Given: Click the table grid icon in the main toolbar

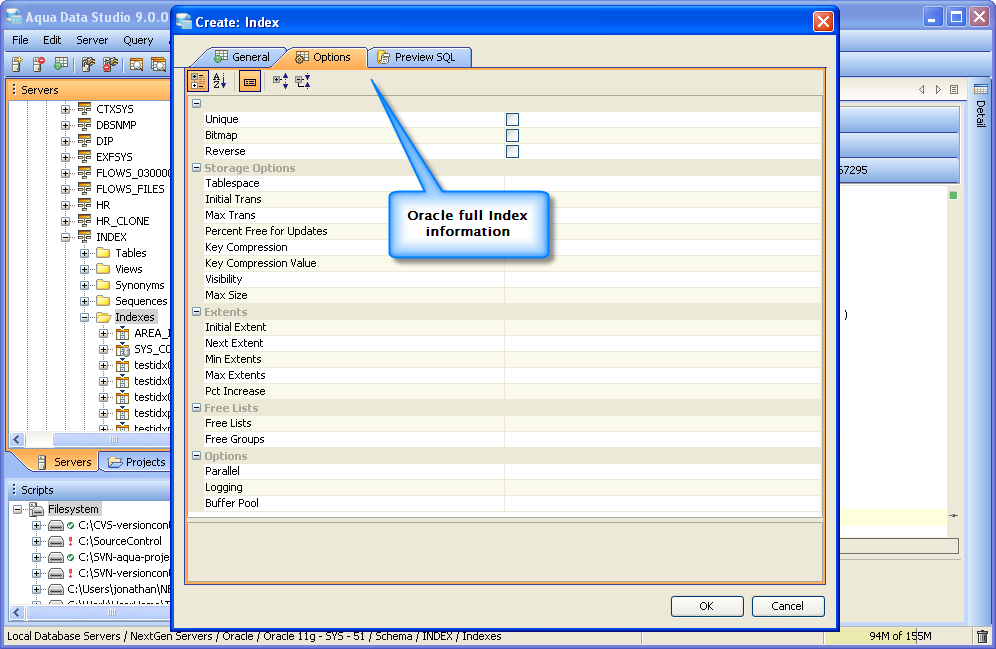Looking at the screenshot, I should [60, 64].
